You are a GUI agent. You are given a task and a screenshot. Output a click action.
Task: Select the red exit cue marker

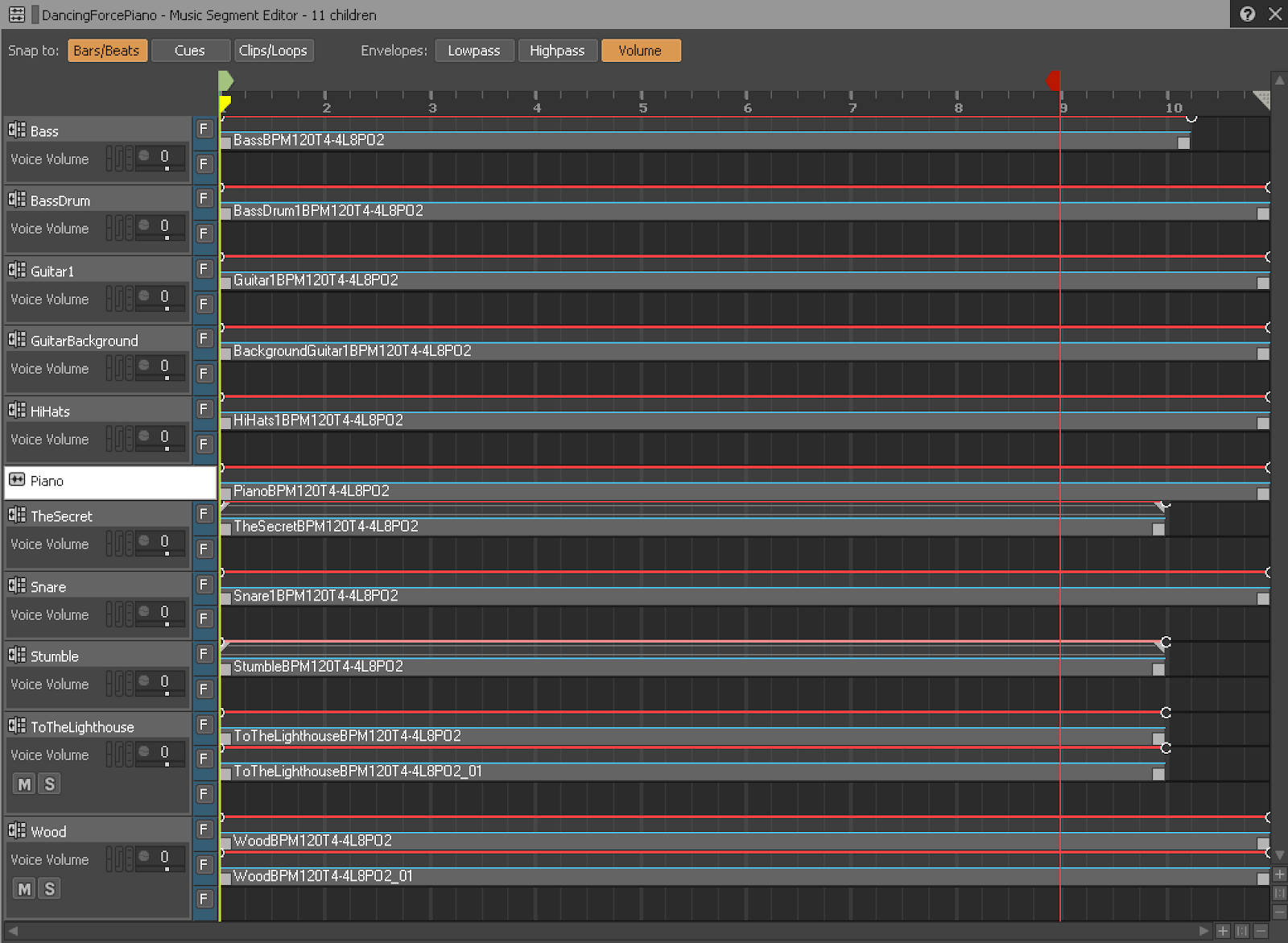pos(1054,81)
